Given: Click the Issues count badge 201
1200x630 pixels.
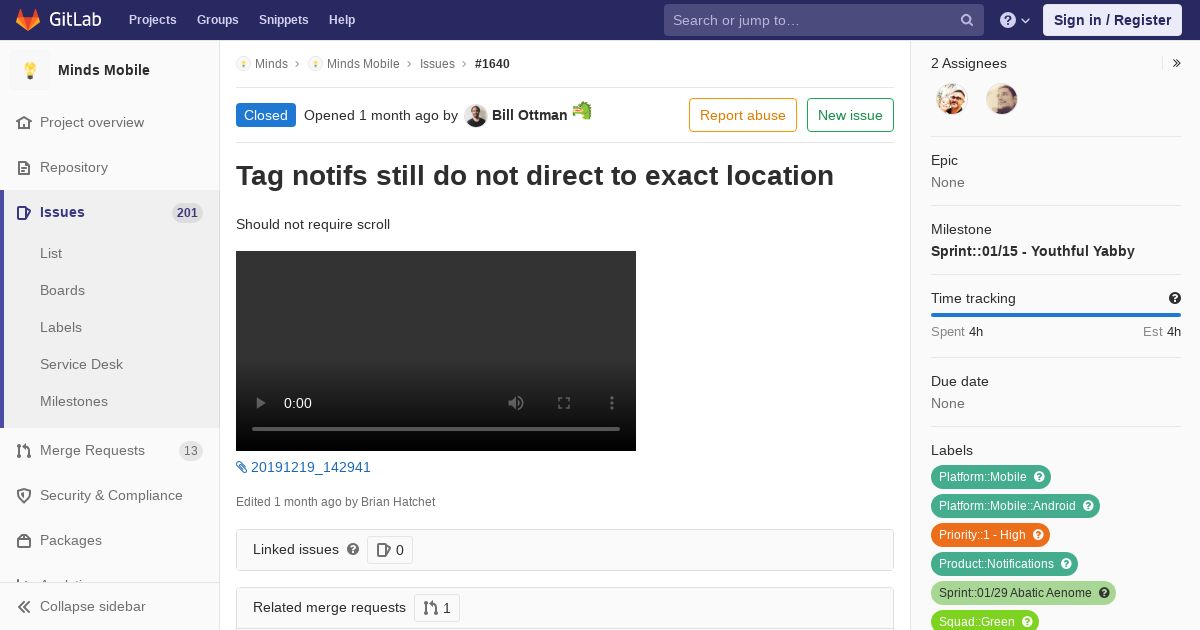Looking at the screenshot, I should click(x=187, y=212).
